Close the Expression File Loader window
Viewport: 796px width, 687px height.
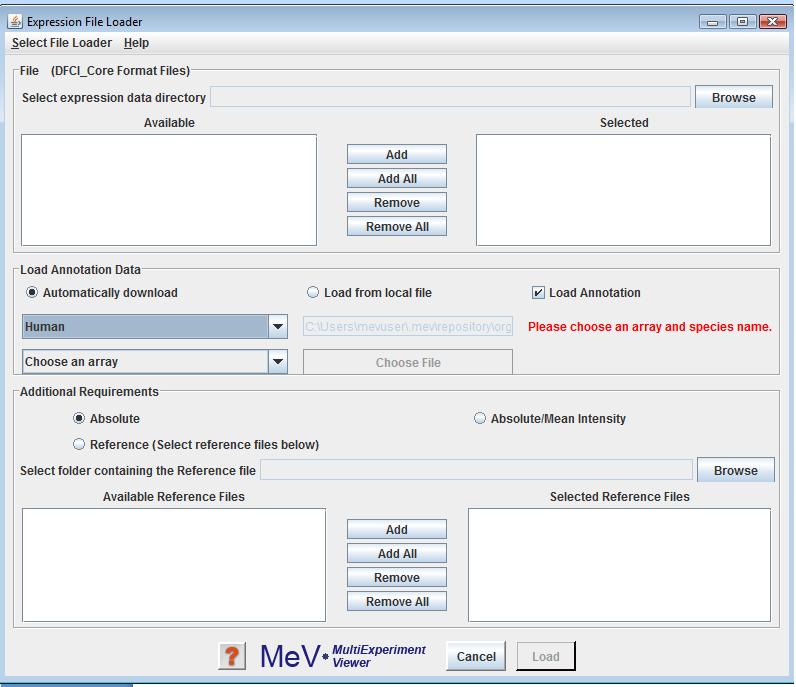[771, 21]
